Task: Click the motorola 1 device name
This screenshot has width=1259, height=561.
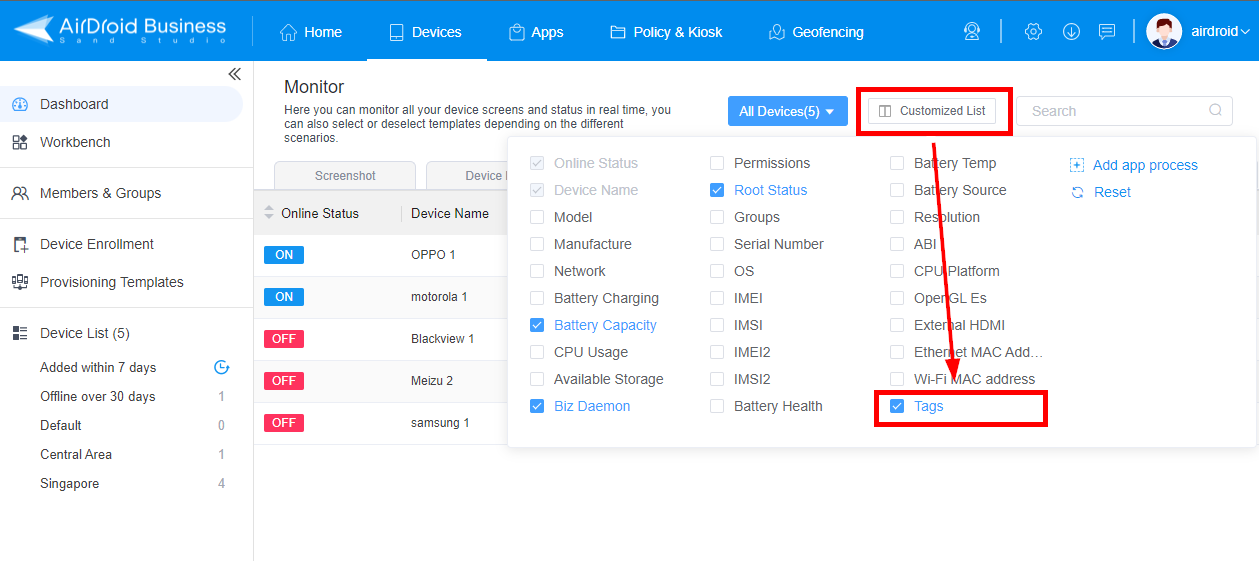Action: pyautogui.click(x=439, y=297)
